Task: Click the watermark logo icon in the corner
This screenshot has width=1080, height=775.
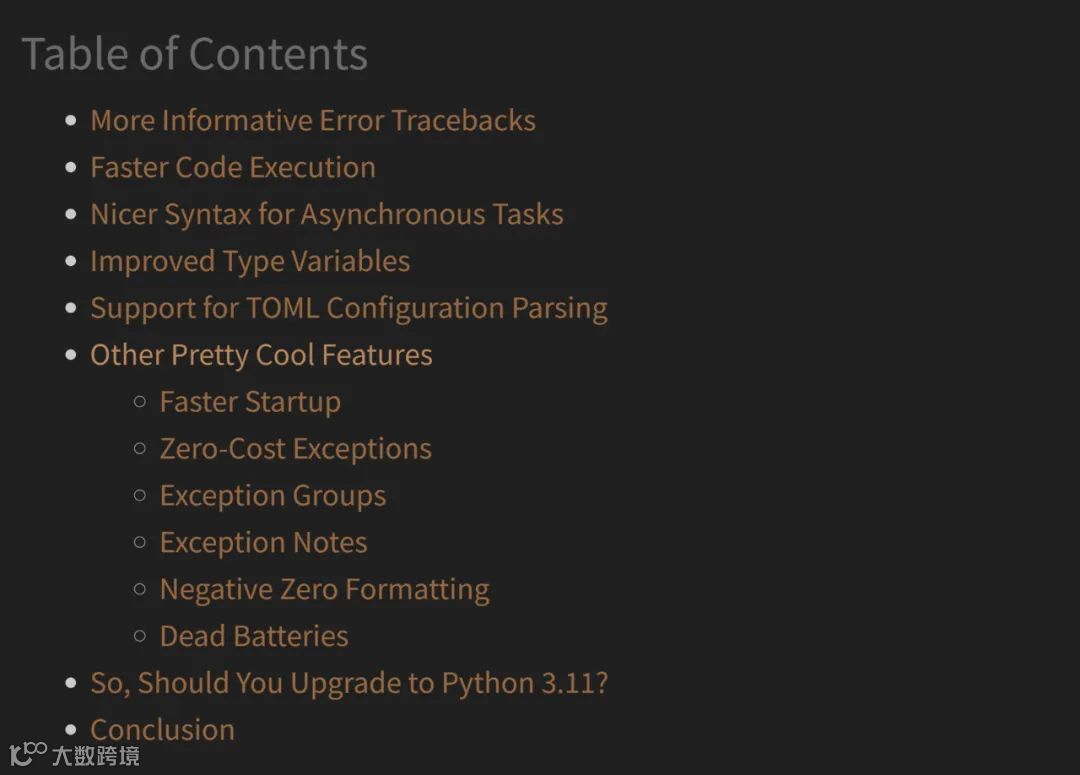Action: coord(28,753)
